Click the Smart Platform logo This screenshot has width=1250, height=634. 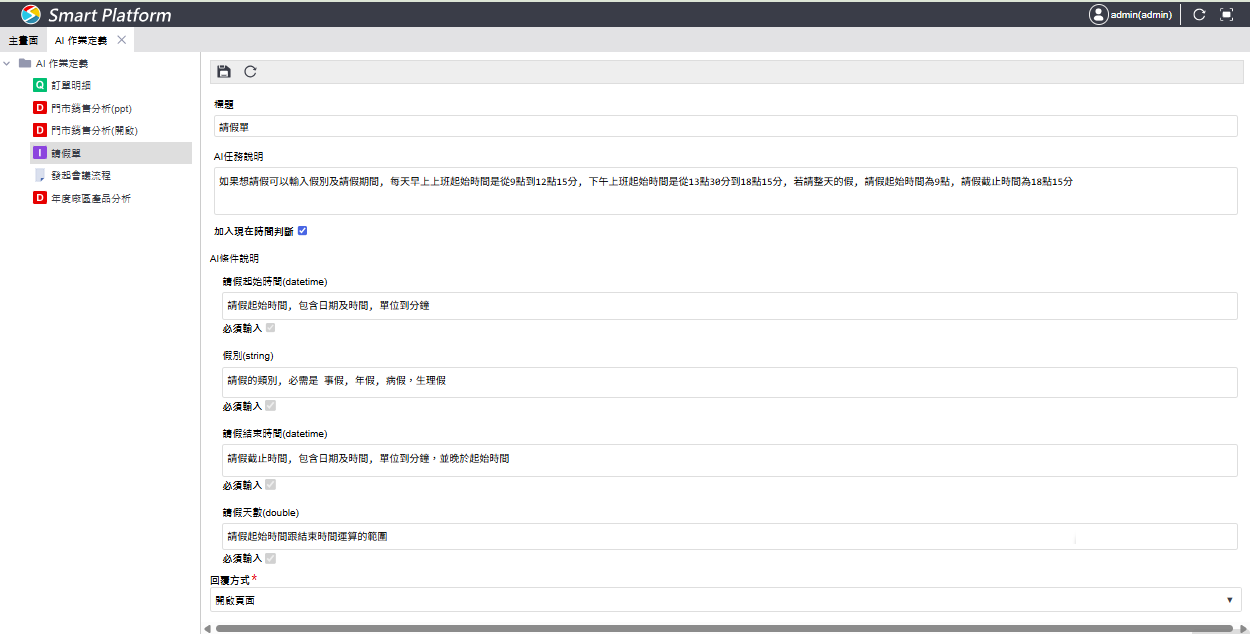click(x=31, y=15)
